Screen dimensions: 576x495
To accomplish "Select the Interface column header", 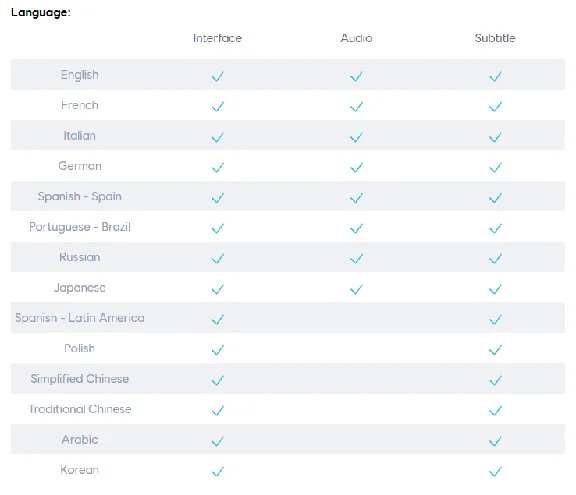I will [x=217, y=38].
